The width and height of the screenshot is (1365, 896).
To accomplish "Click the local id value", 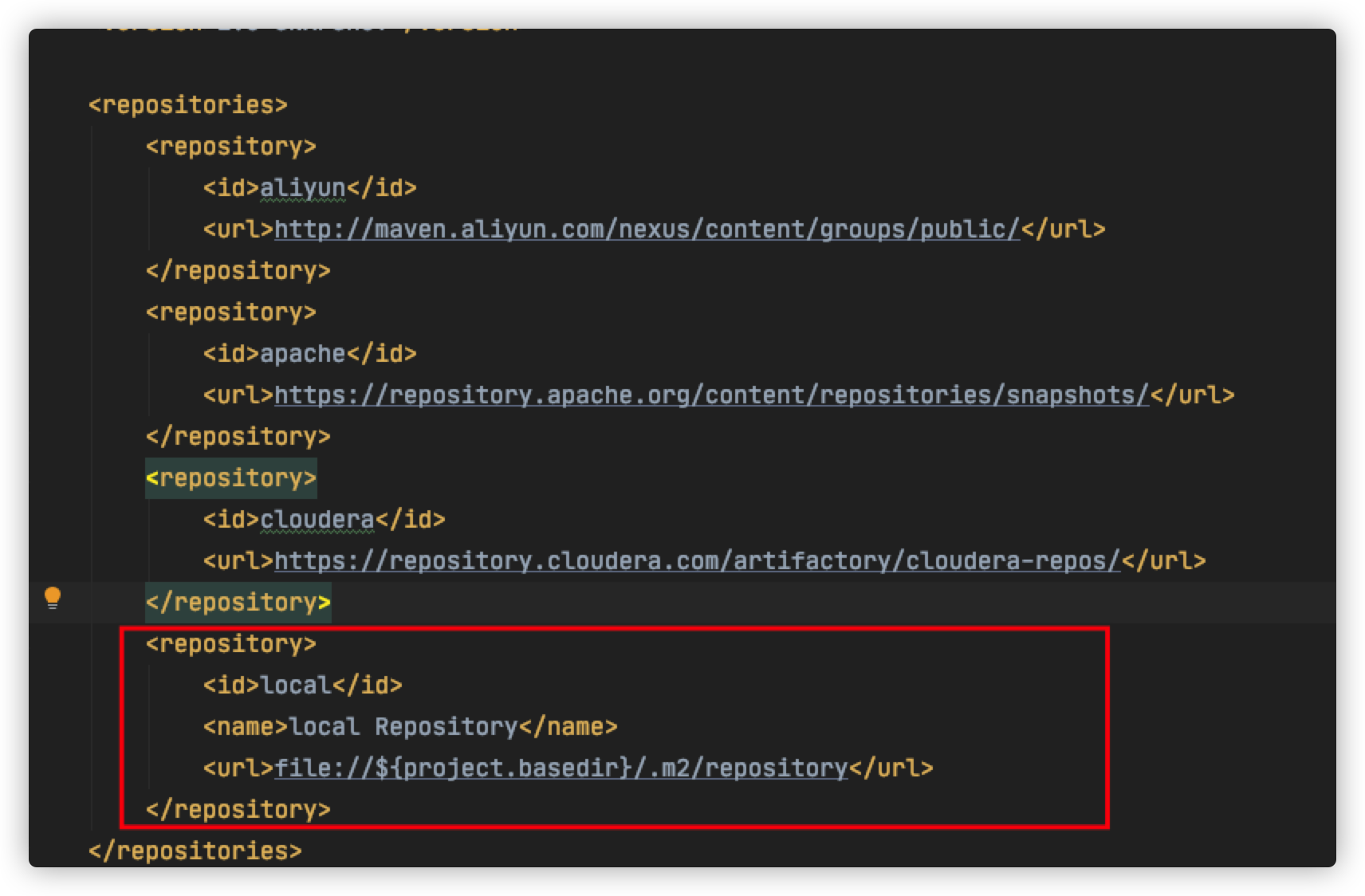I will click(296, 686).
